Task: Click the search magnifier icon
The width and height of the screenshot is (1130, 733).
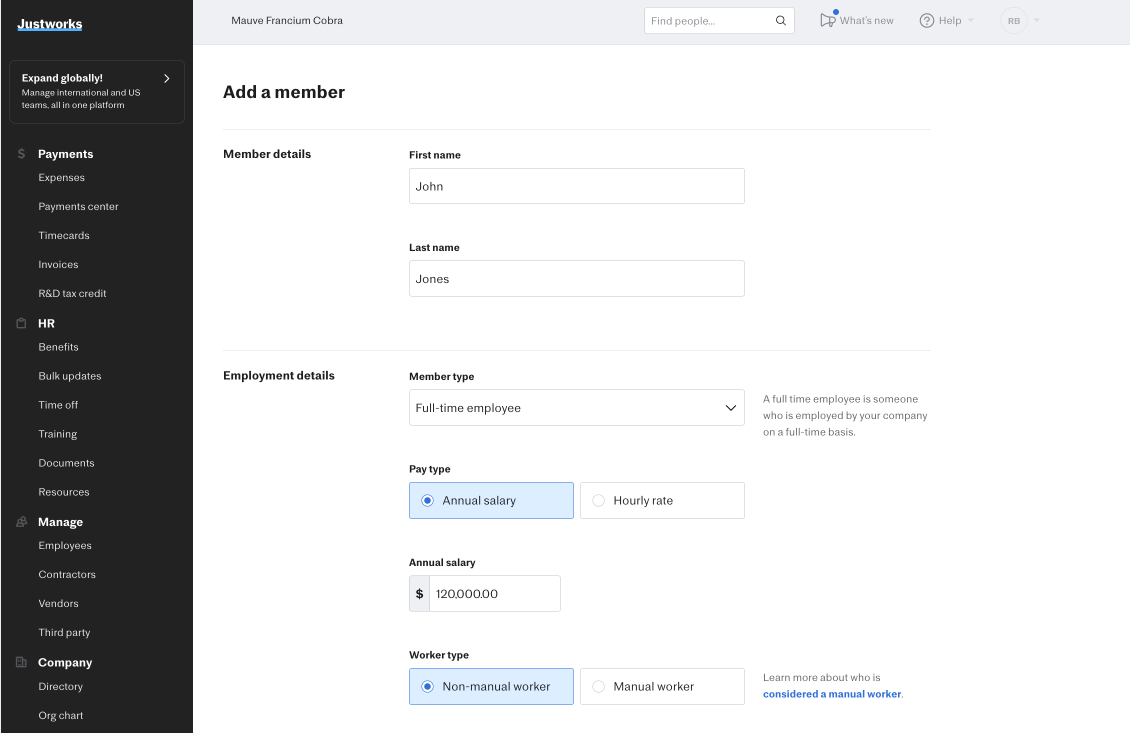Action: tap(781, 21)
